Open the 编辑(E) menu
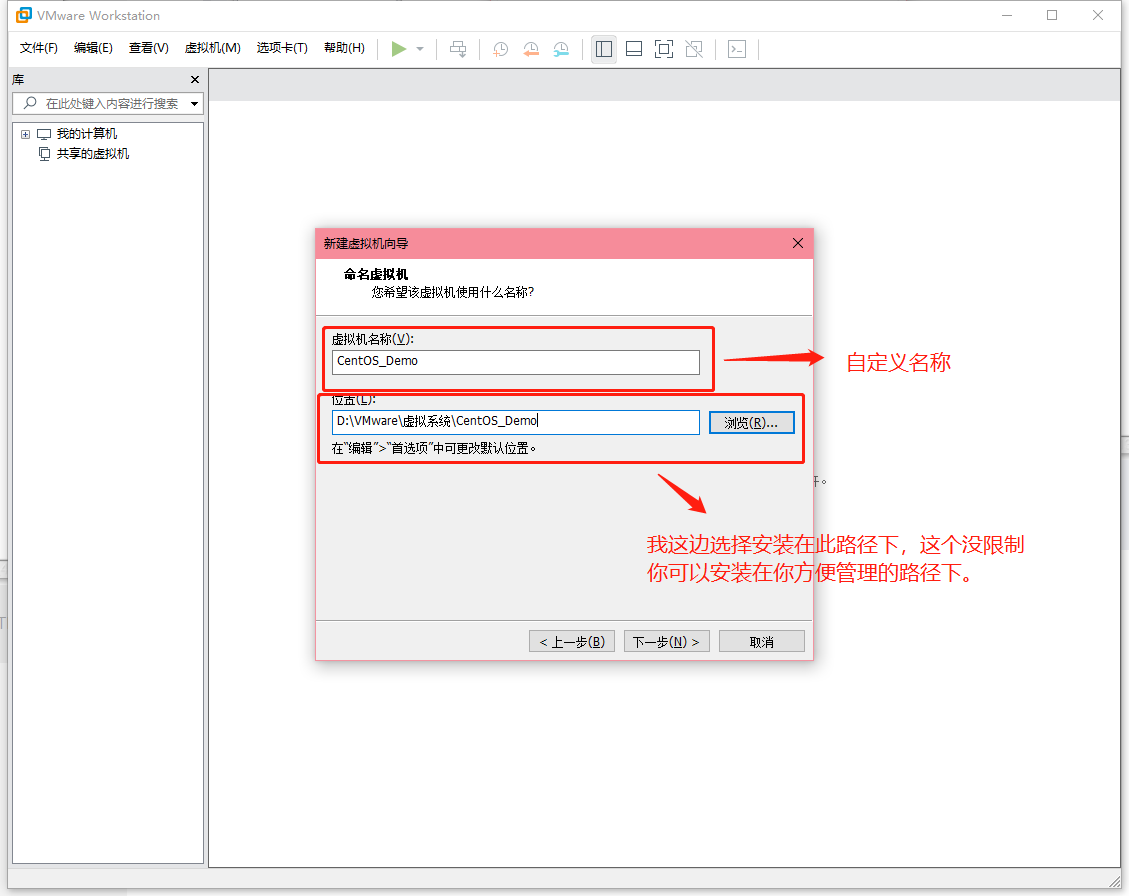The width and height of the screenshot is (1129, 896). click(x=94, y=48)
